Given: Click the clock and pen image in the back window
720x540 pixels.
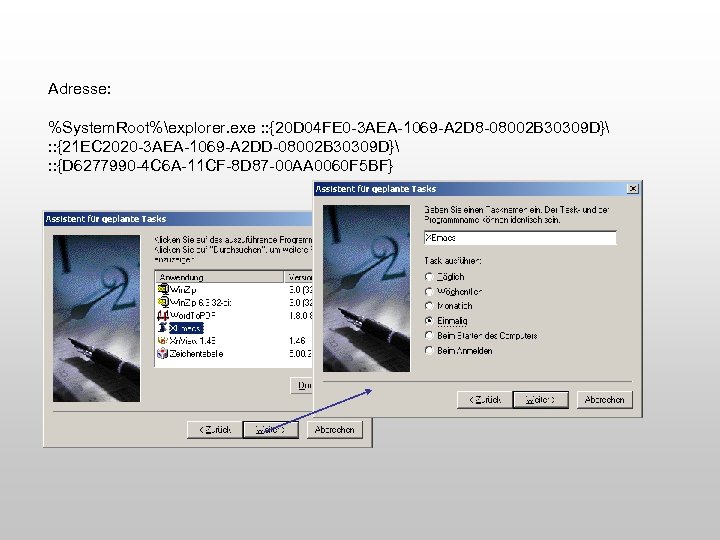Looking at the screenshot, I should tap(96, 319).
